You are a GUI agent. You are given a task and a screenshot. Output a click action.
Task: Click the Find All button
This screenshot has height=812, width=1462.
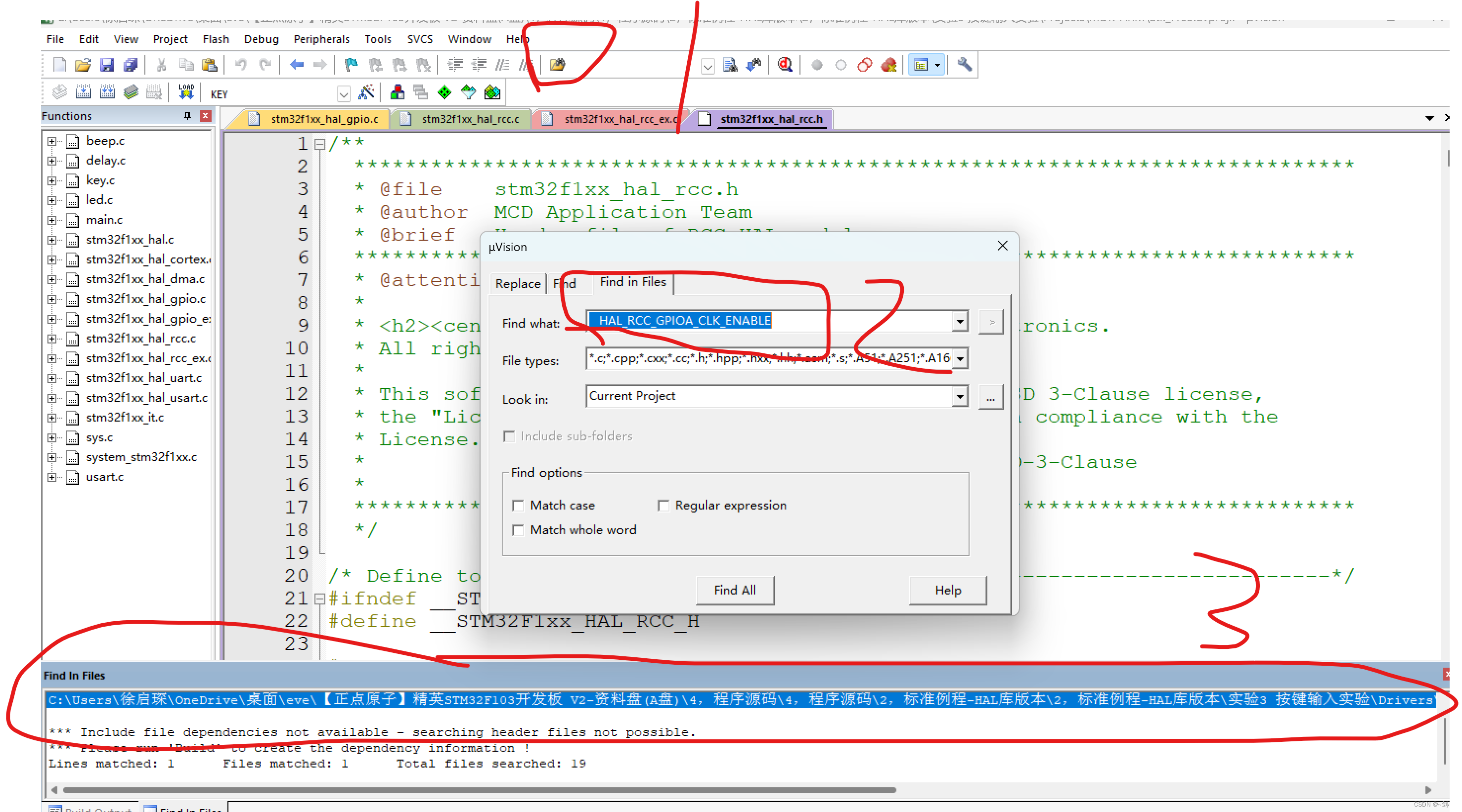point(734,590)
